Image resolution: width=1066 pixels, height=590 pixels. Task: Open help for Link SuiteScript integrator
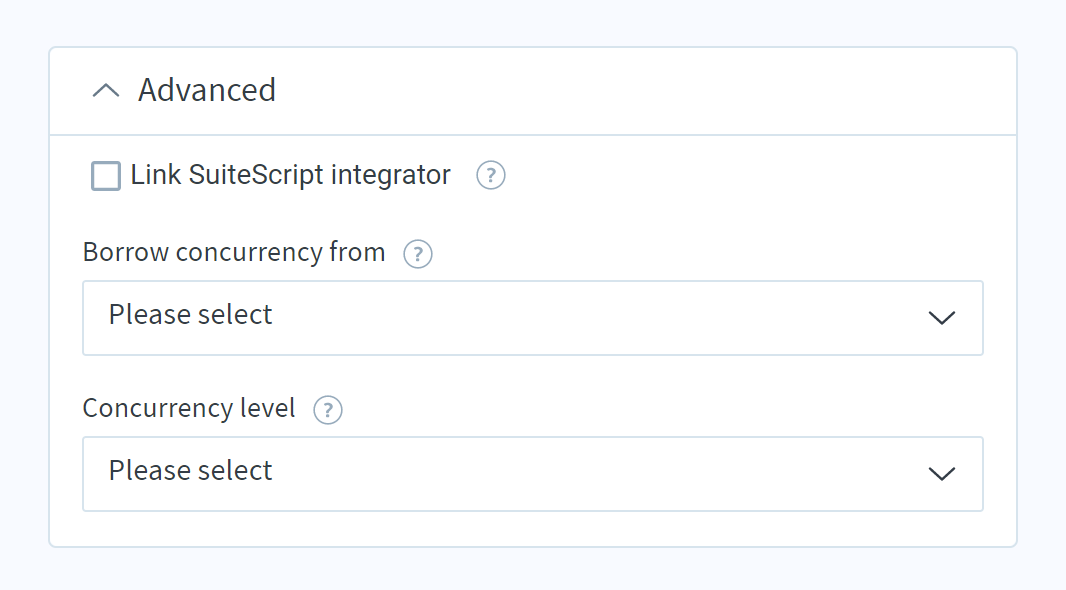point(491,175)
